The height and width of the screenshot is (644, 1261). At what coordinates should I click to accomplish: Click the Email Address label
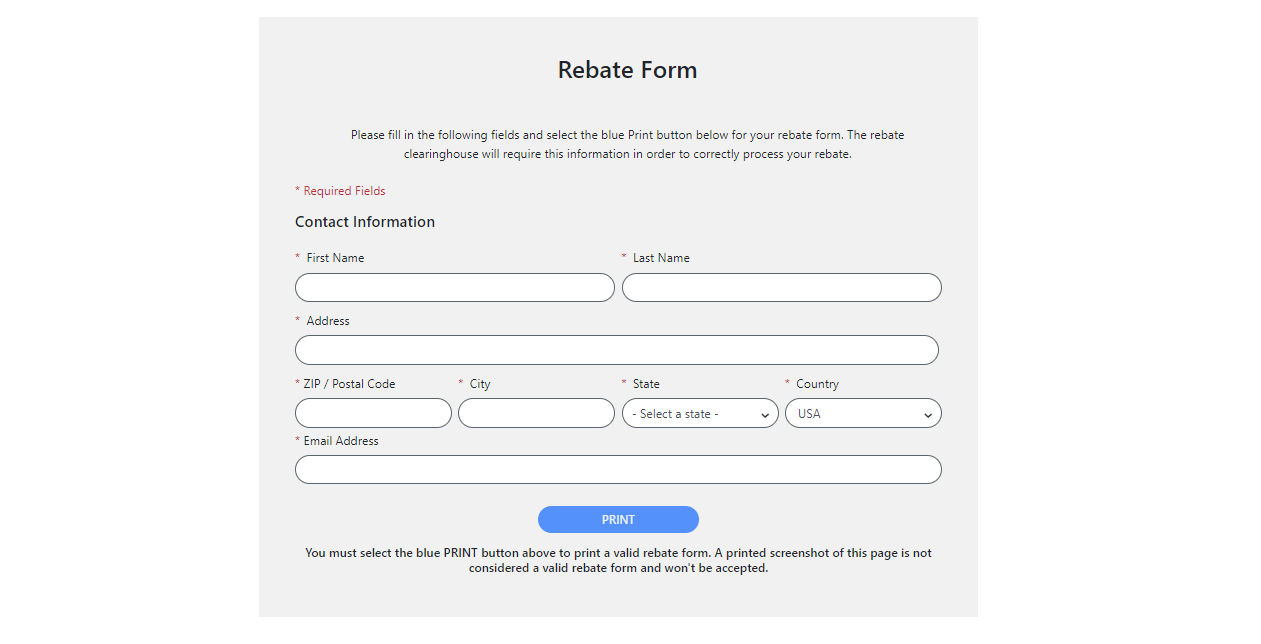341,441
